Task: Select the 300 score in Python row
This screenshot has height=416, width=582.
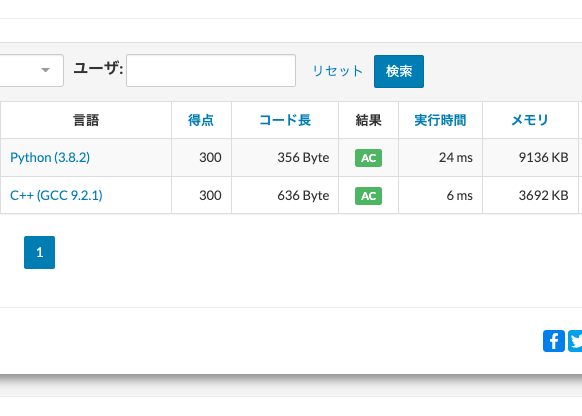Action: point(210,157)
